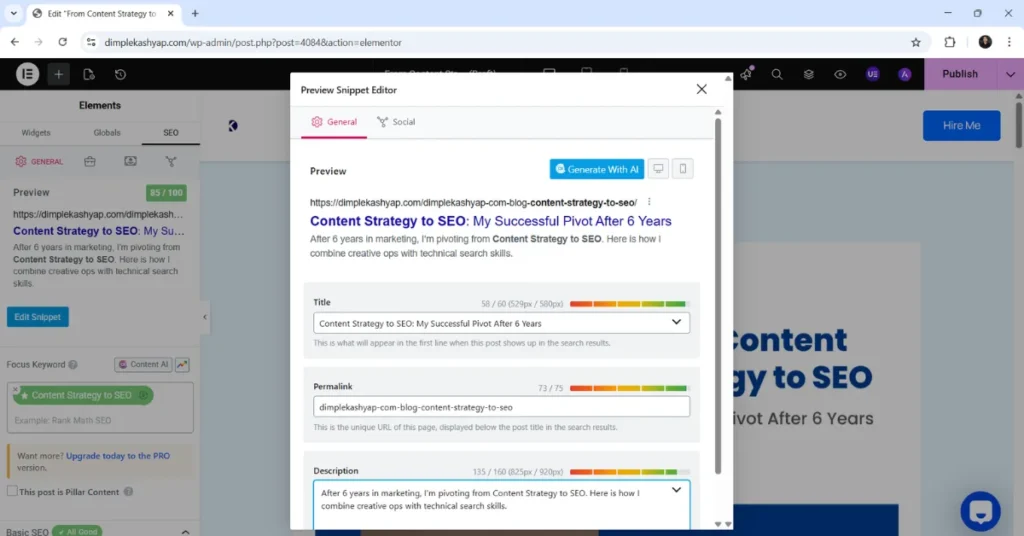Screen dimensions: 1024x536
Task: Open the document settings page icon
Action: click(x=89, y=74)
